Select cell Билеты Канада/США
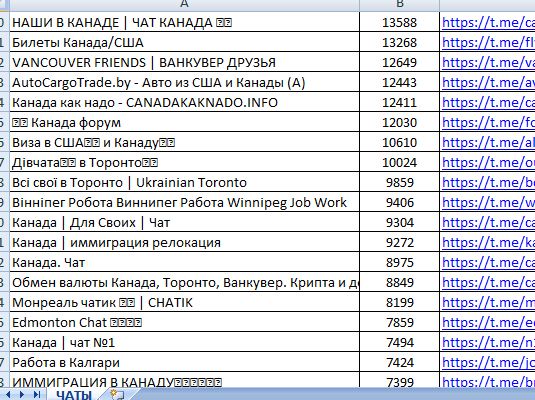The image size is (535, 400). click(x=185, y=43)
